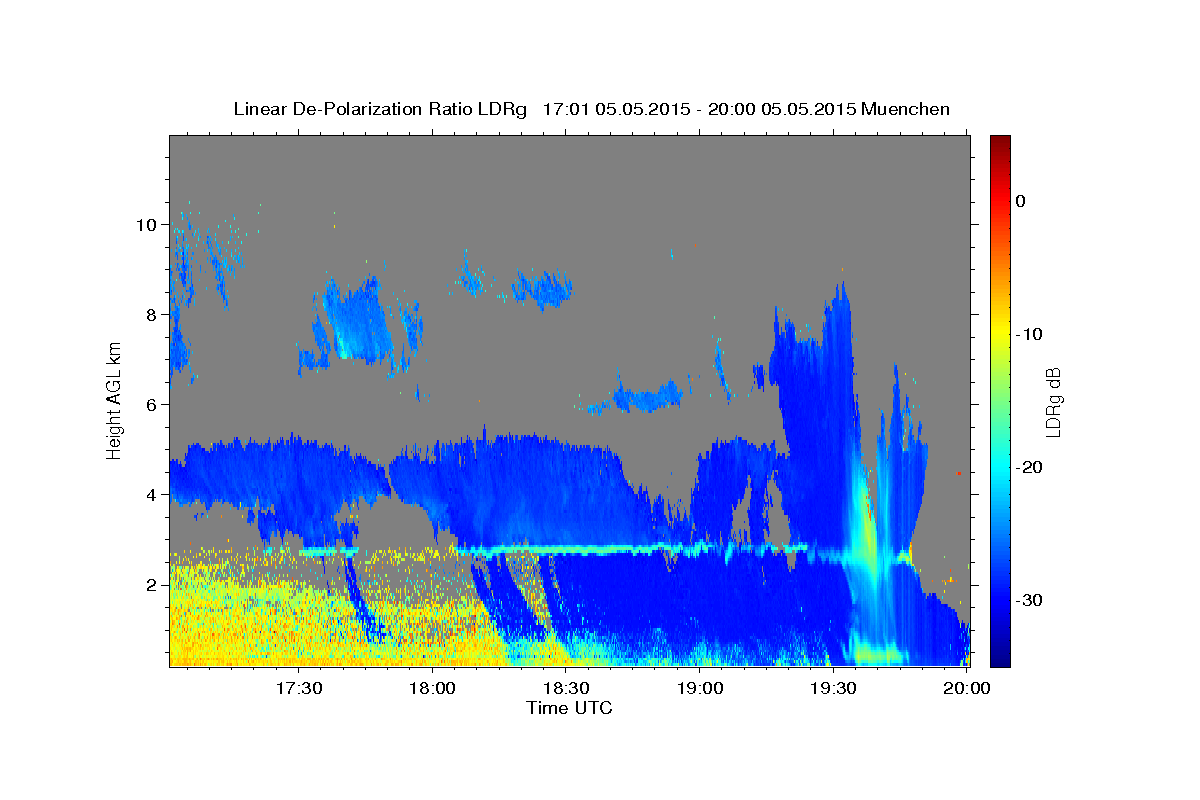Click the 20:00 time tick label
This screenshot has width=1200, height=800.
pos(967,688)
